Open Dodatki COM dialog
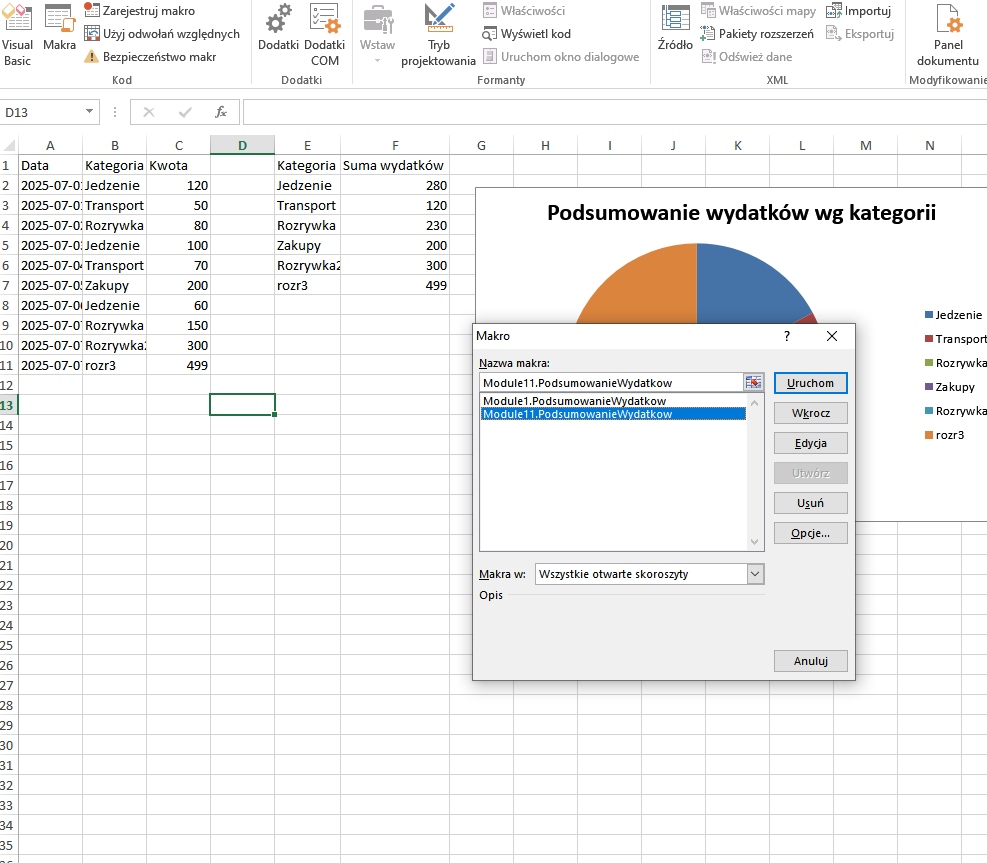This screenshot has width=987, height=863. click(324, 34)
